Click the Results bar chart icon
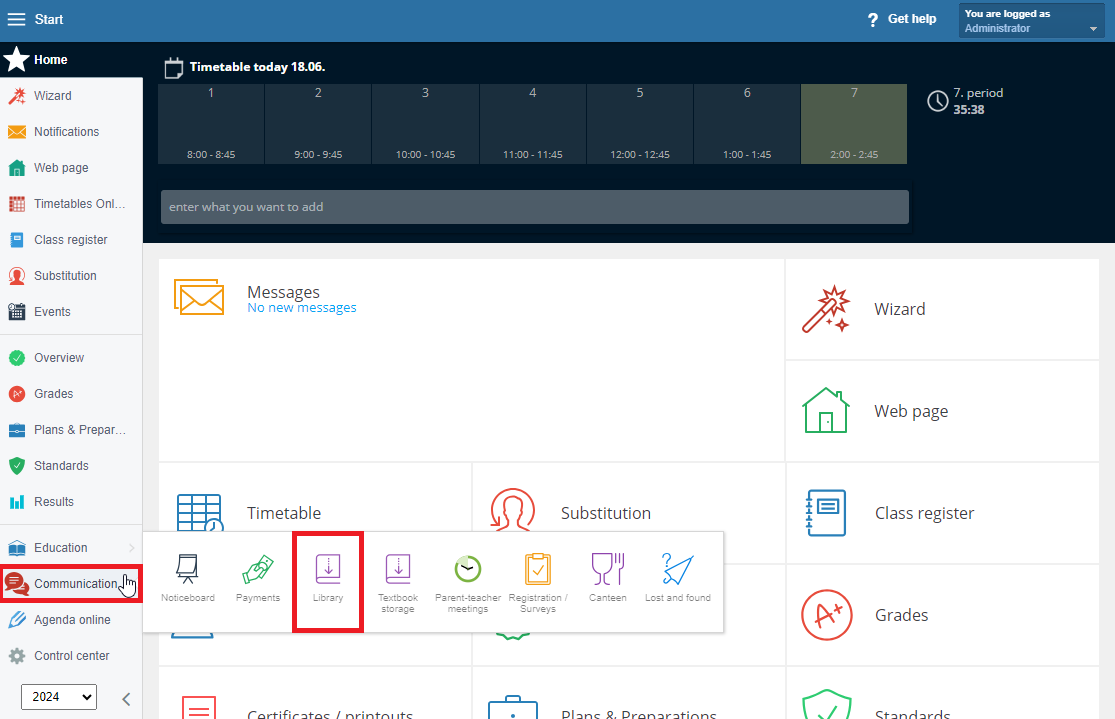 click(x=16, y=502)
